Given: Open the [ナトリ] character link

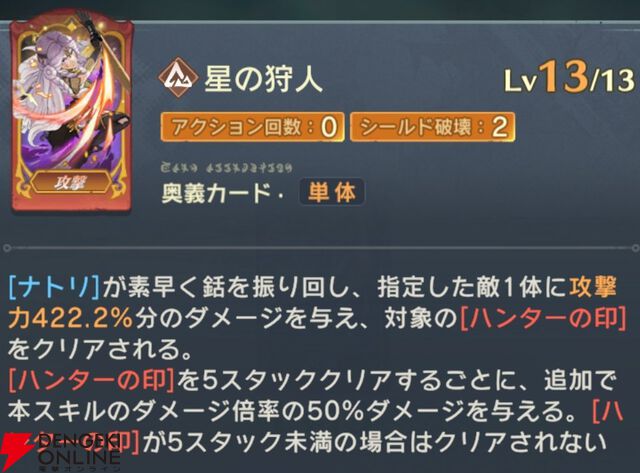Looking at the screenshot, I should pyautogui.click(x=54, y=288).
